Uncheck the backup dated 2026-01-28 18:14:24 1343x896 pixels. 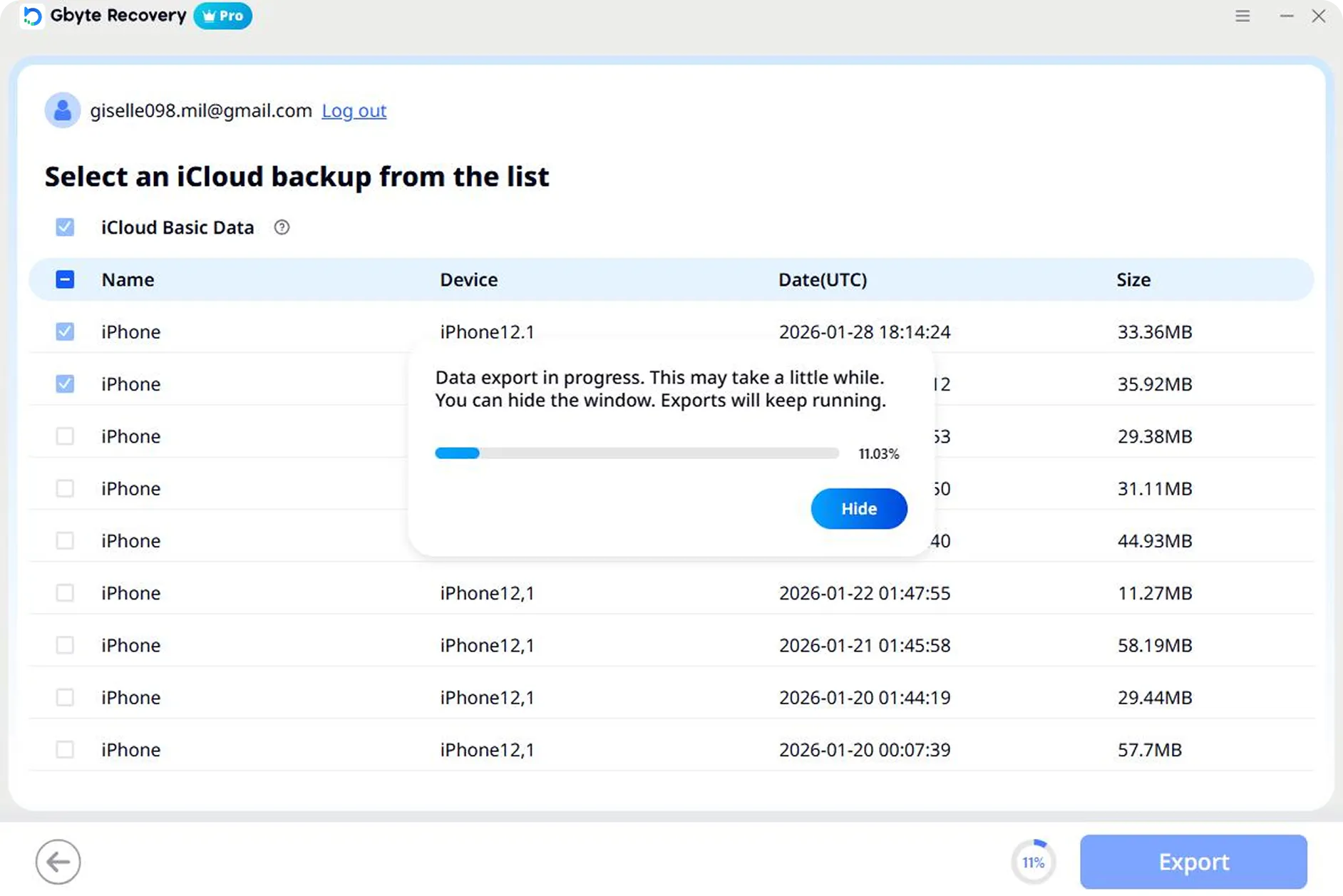pyautogui.click(x=65, y=331)
